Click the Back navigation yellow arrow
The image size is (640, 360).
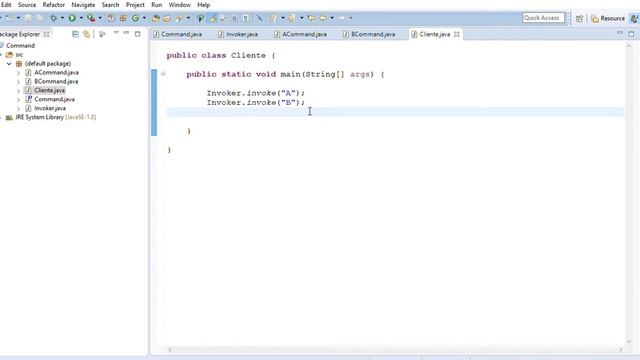coord(323,18)
